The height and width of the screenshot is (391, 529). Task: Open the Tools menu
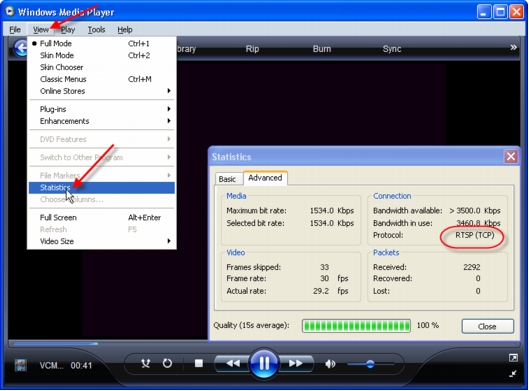(x=96, y=30)
